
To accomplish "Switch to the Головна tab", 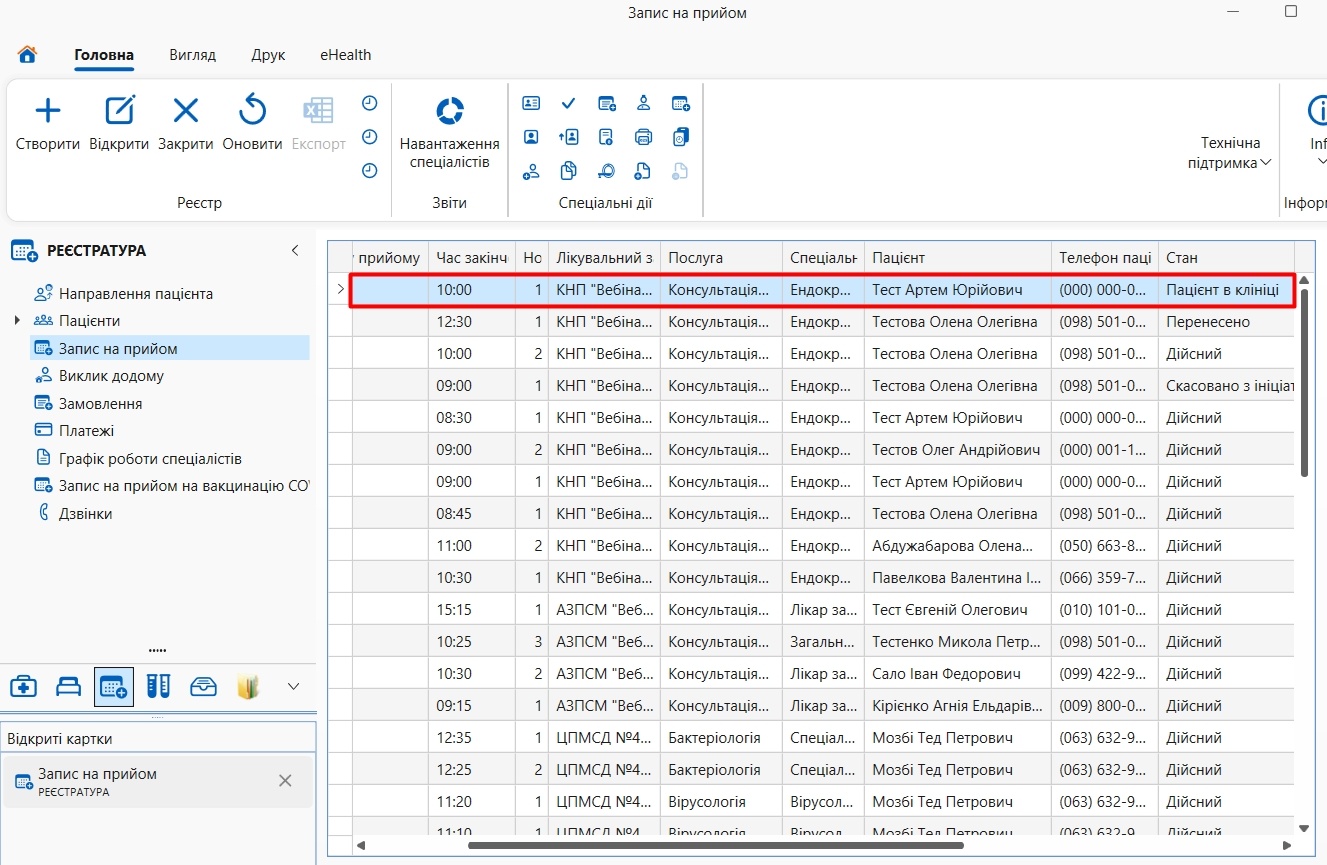I will (x=104, y=55).
